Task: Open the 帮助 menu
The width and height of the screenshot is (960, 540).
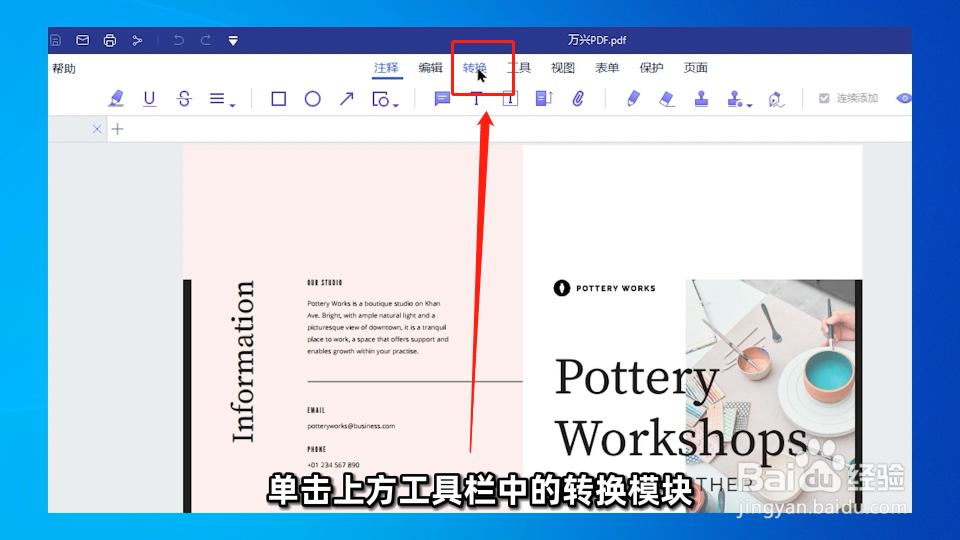Action: tap(64, 69)
